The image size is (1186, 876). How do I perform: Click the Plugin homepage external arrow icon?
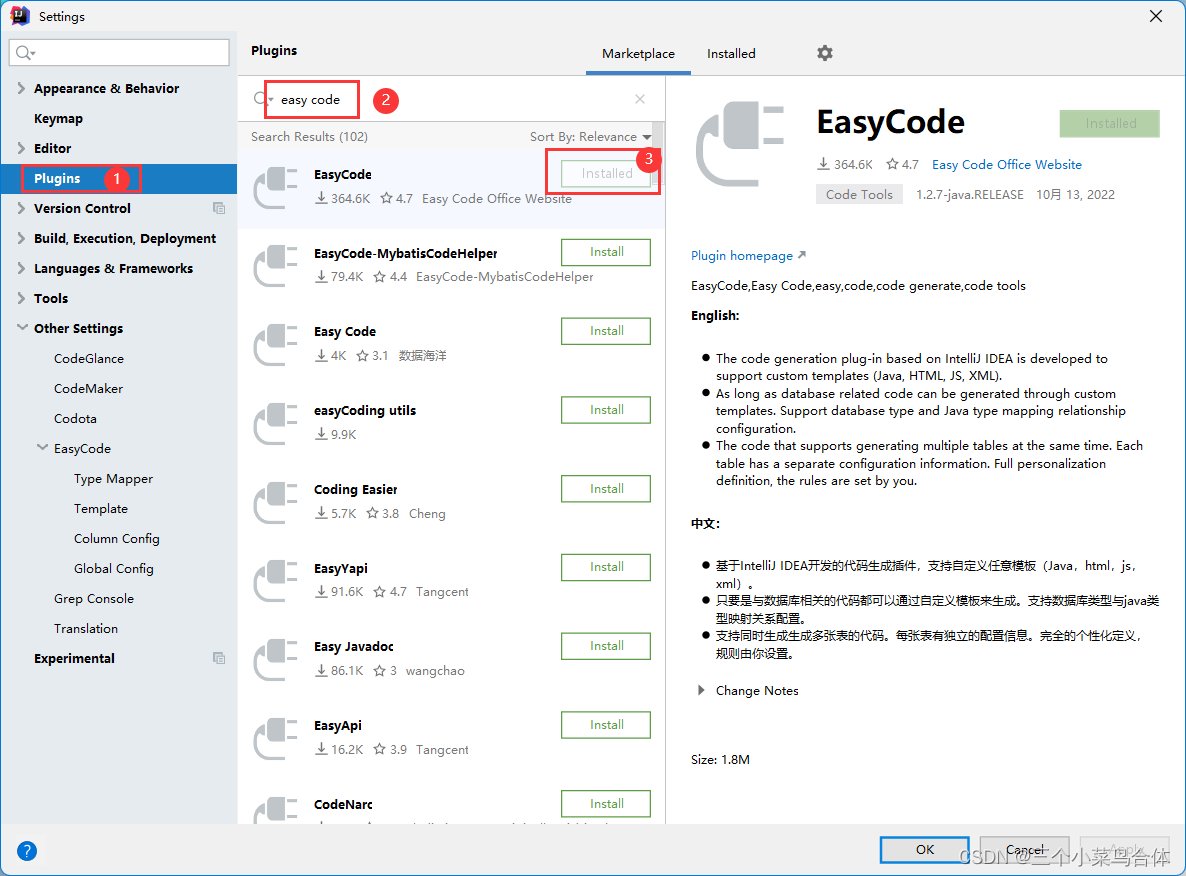click(x=802, y=255)
